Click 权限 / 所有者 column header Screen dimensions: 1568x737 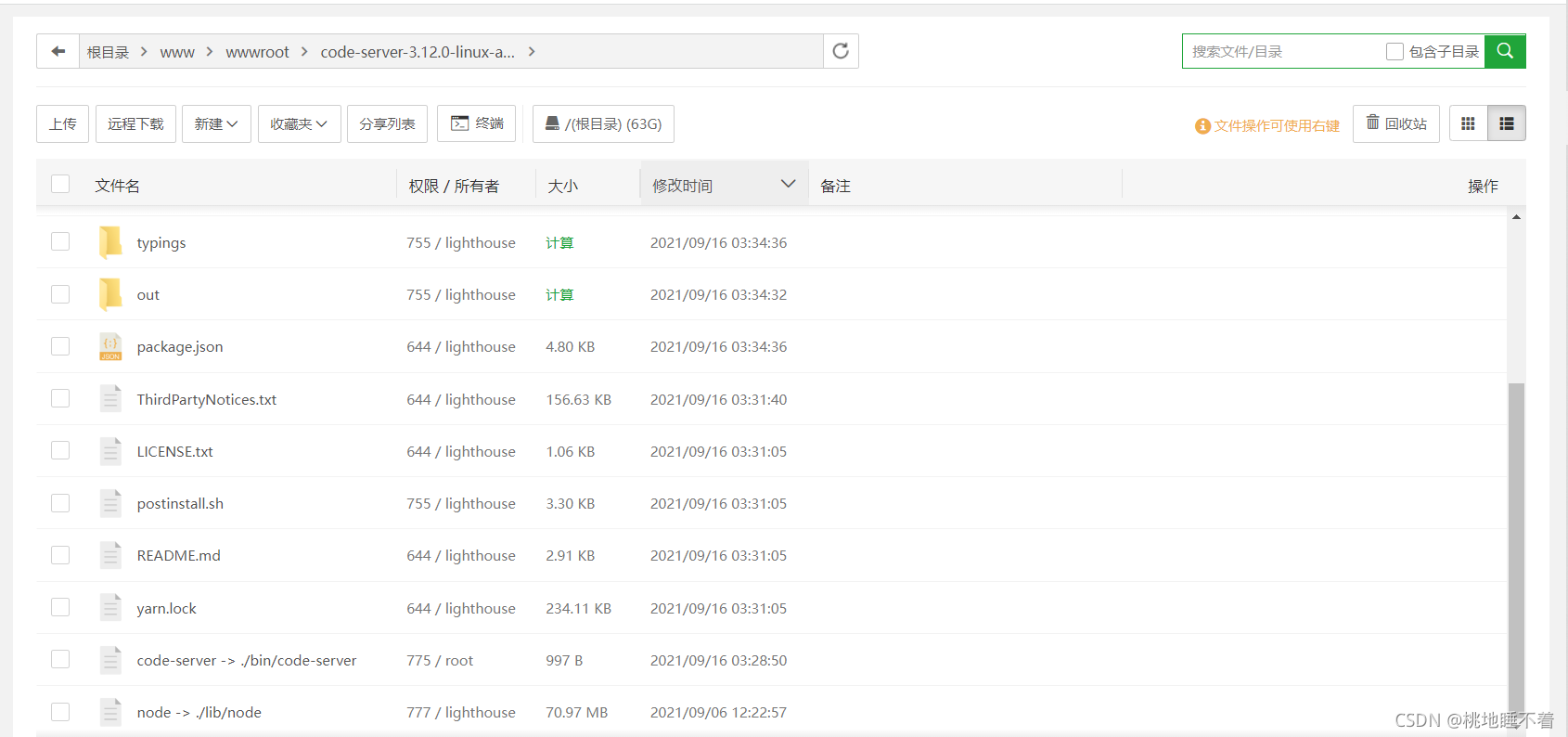tap(454, 186)
